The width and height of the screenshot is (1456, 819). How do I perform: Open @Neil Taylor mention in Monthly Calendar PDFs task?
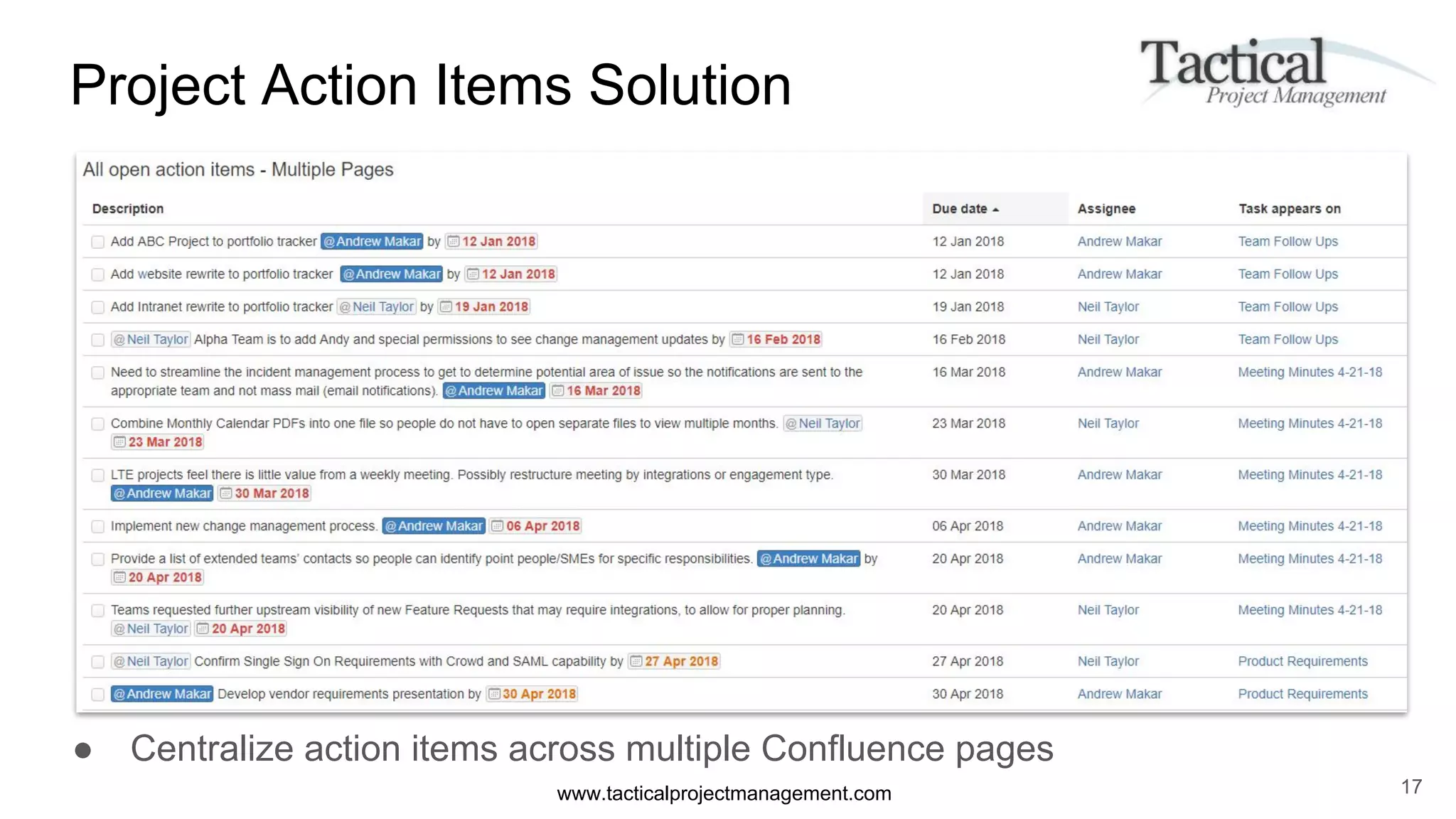[823, 424]
